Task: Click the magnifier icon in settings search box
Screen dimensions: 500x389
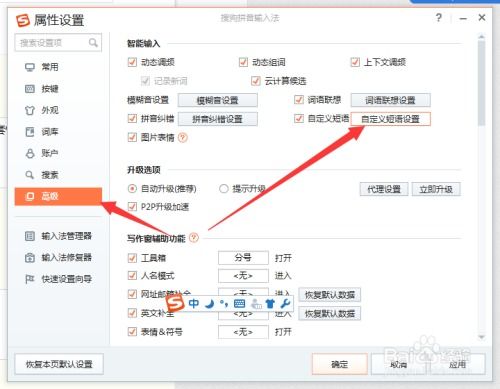Action: pyautogui.click(x=93, y=43)
